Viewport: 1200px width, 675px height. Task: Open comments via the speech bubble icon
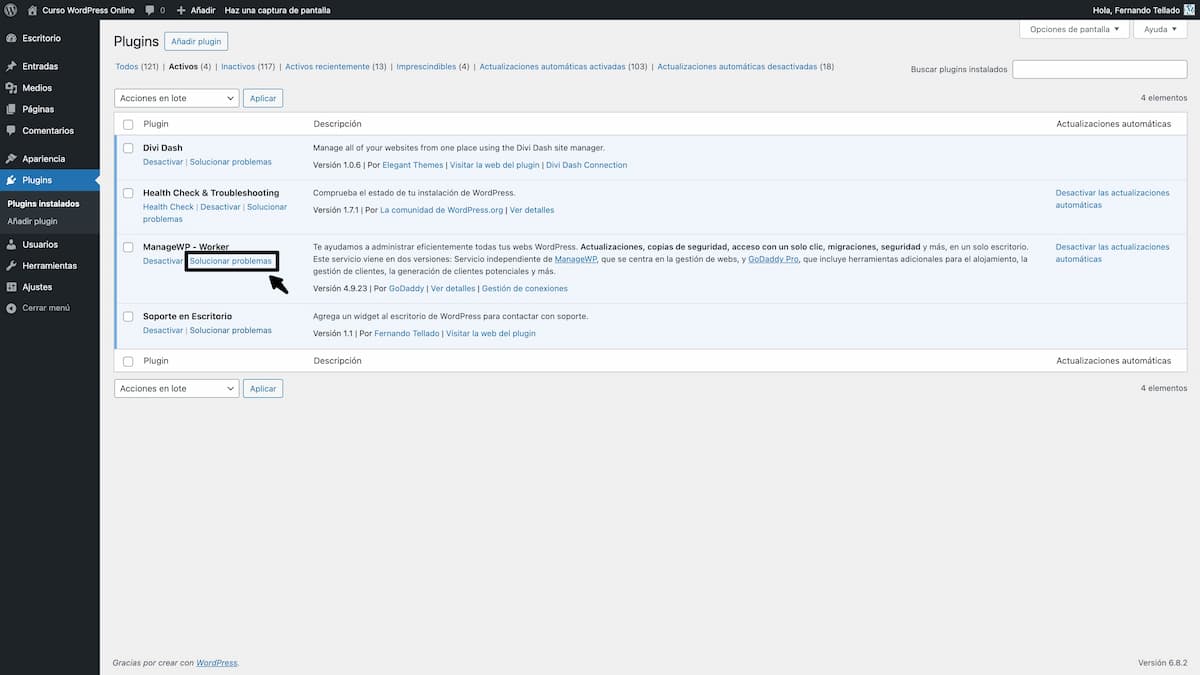pos(150,9)
